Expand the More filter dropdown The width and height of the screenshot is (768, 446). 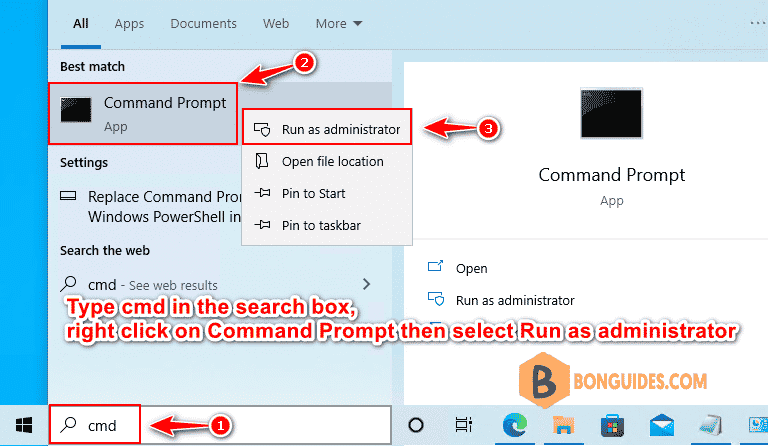[338, 23]
